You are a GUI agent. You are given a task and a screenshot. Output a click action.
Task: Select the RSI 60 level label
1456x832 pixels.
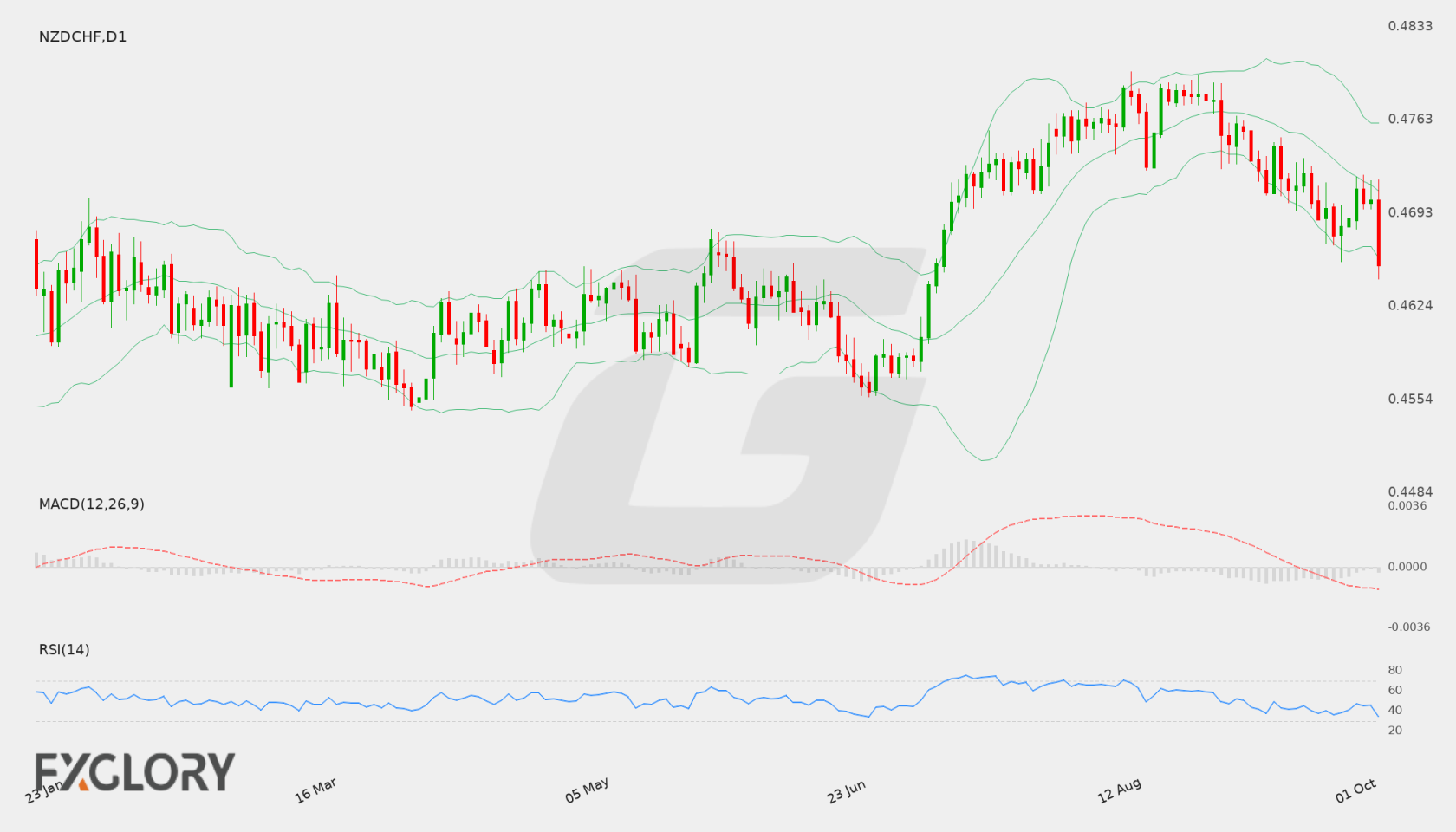[1395, 690]
